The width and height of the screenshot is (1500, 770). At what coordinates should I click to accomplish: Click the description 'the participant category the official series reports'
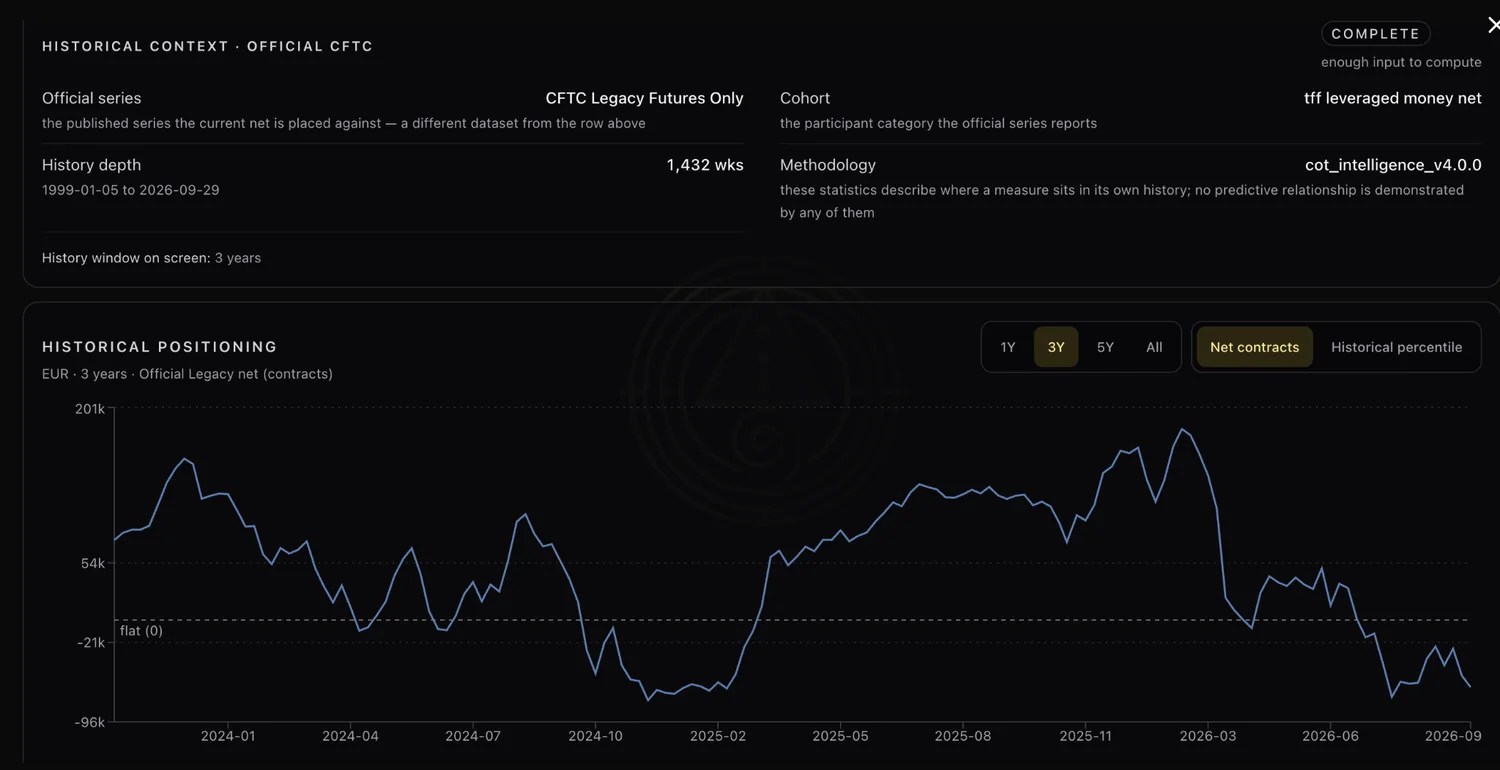pos(939,123)
